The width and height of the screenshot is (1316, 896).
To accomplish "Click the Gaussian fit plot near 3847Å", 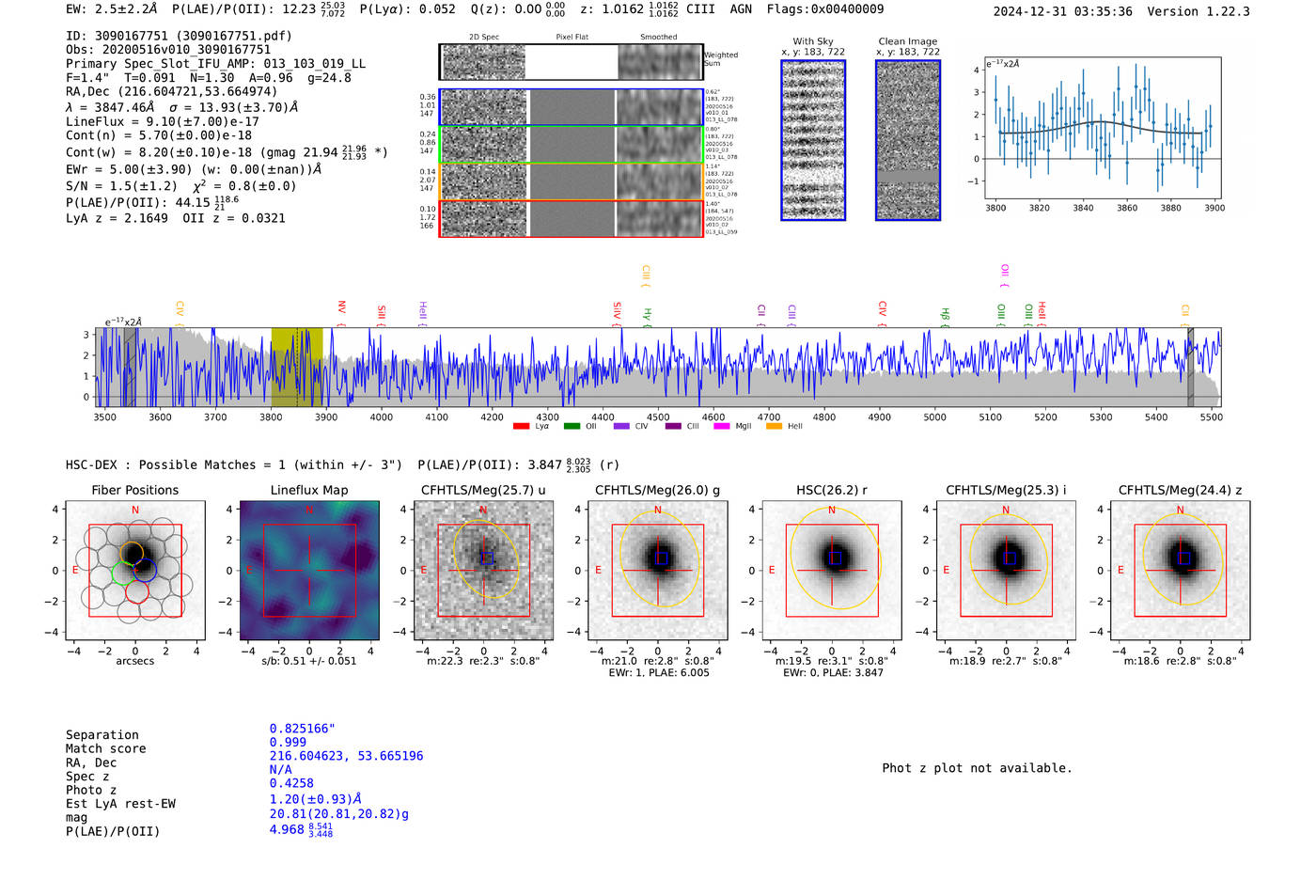I will point(1102,128).
